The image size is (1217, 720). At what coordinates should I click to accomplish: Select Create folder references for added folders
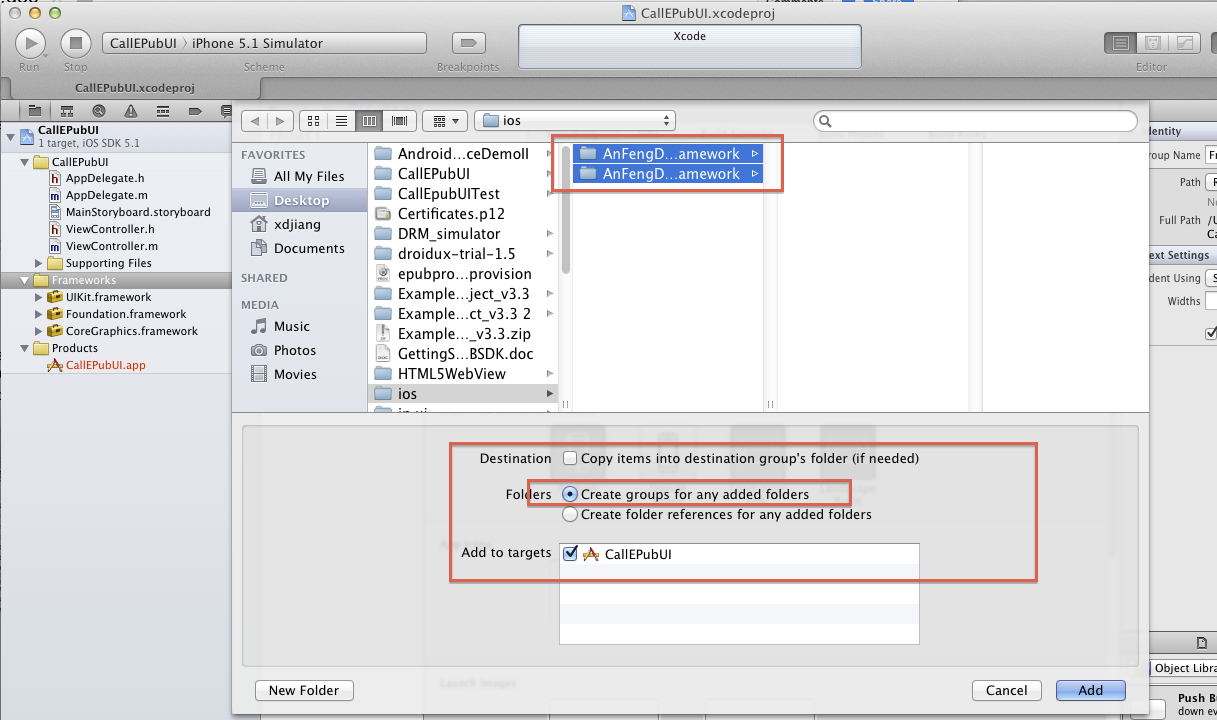pos(570,514)
